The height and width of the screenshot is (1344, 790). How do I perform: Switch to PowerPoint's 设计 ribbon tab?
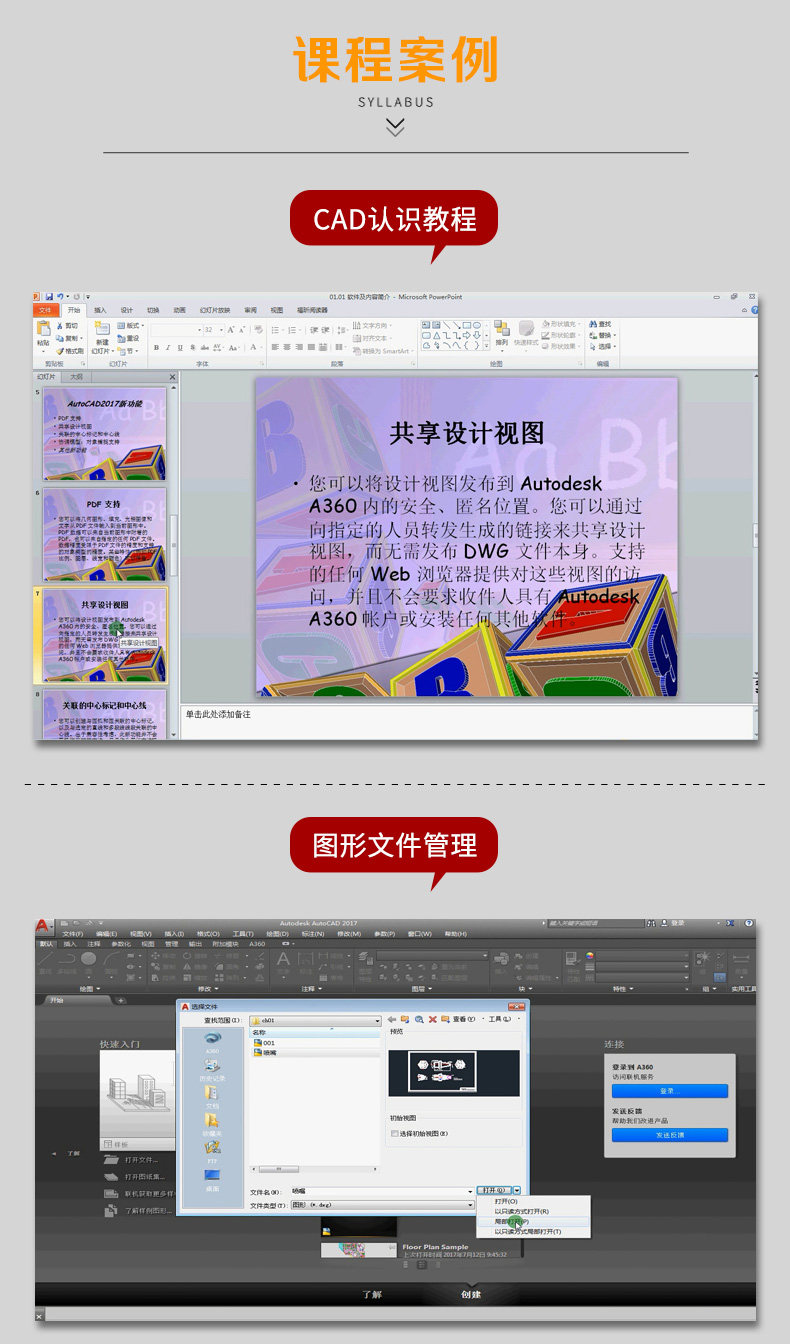pos(127,310)
